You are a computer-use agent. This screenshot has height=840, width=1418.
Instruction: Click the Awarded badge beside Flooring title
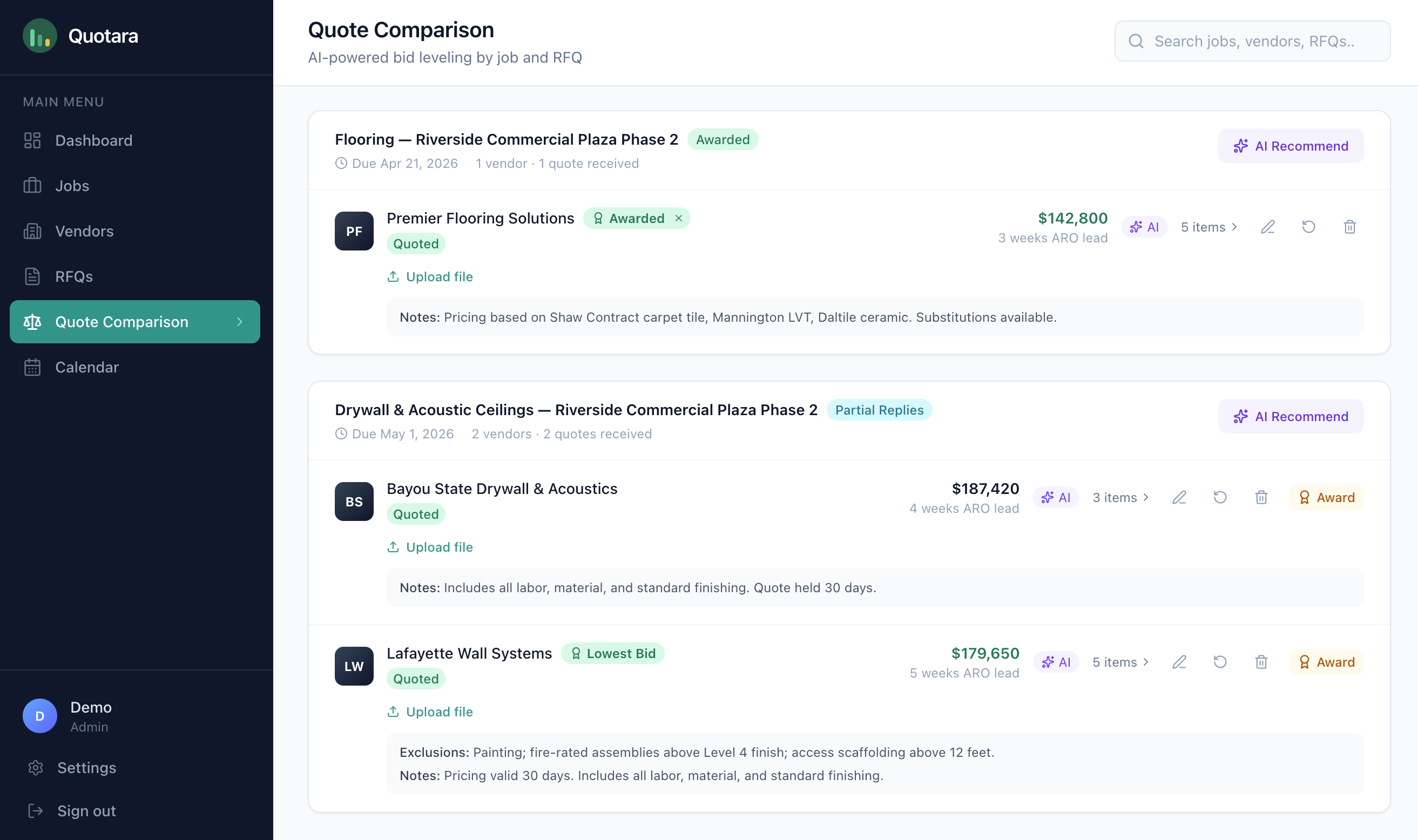click(722, 139)
